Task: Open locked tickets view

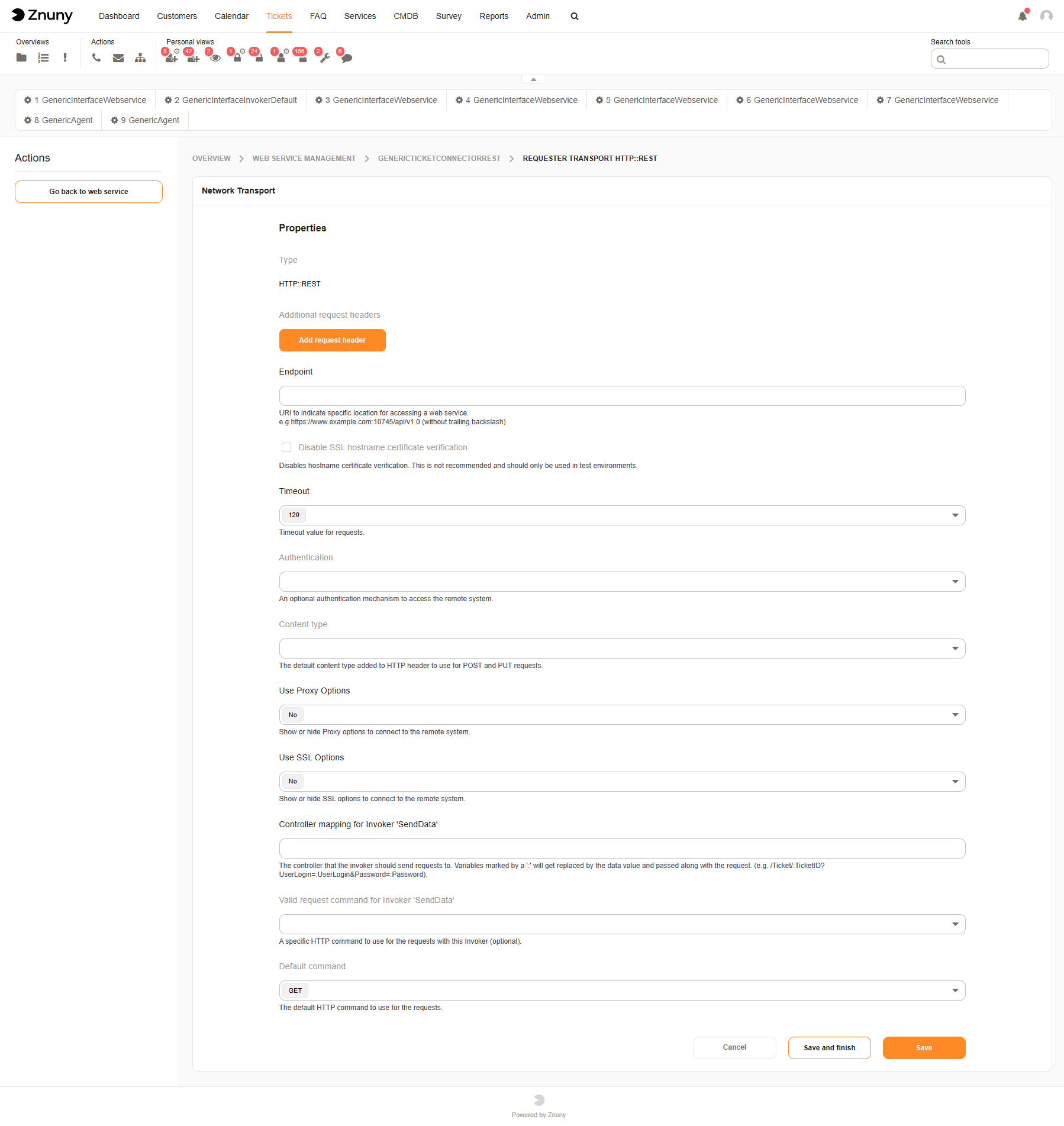Action: [237, 58]
